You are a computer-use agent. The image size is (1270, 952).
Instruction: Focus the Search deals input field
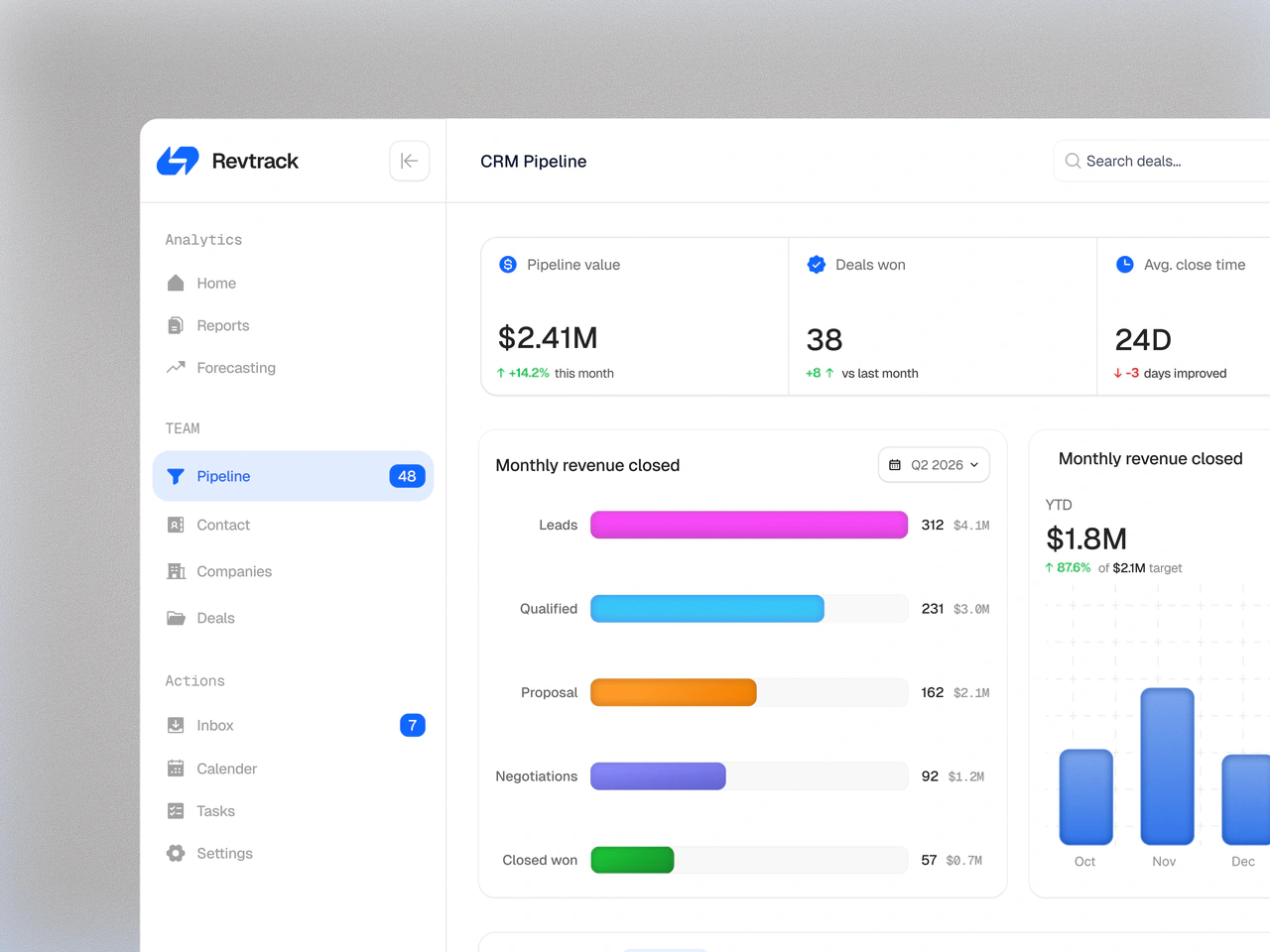click(x=1162, y=161)
